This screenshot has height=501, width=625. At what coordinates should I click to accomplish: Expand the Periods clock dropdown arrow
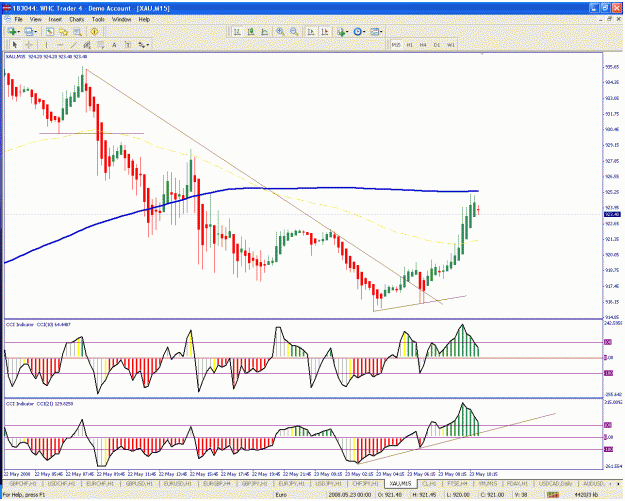tap(364, 32)
